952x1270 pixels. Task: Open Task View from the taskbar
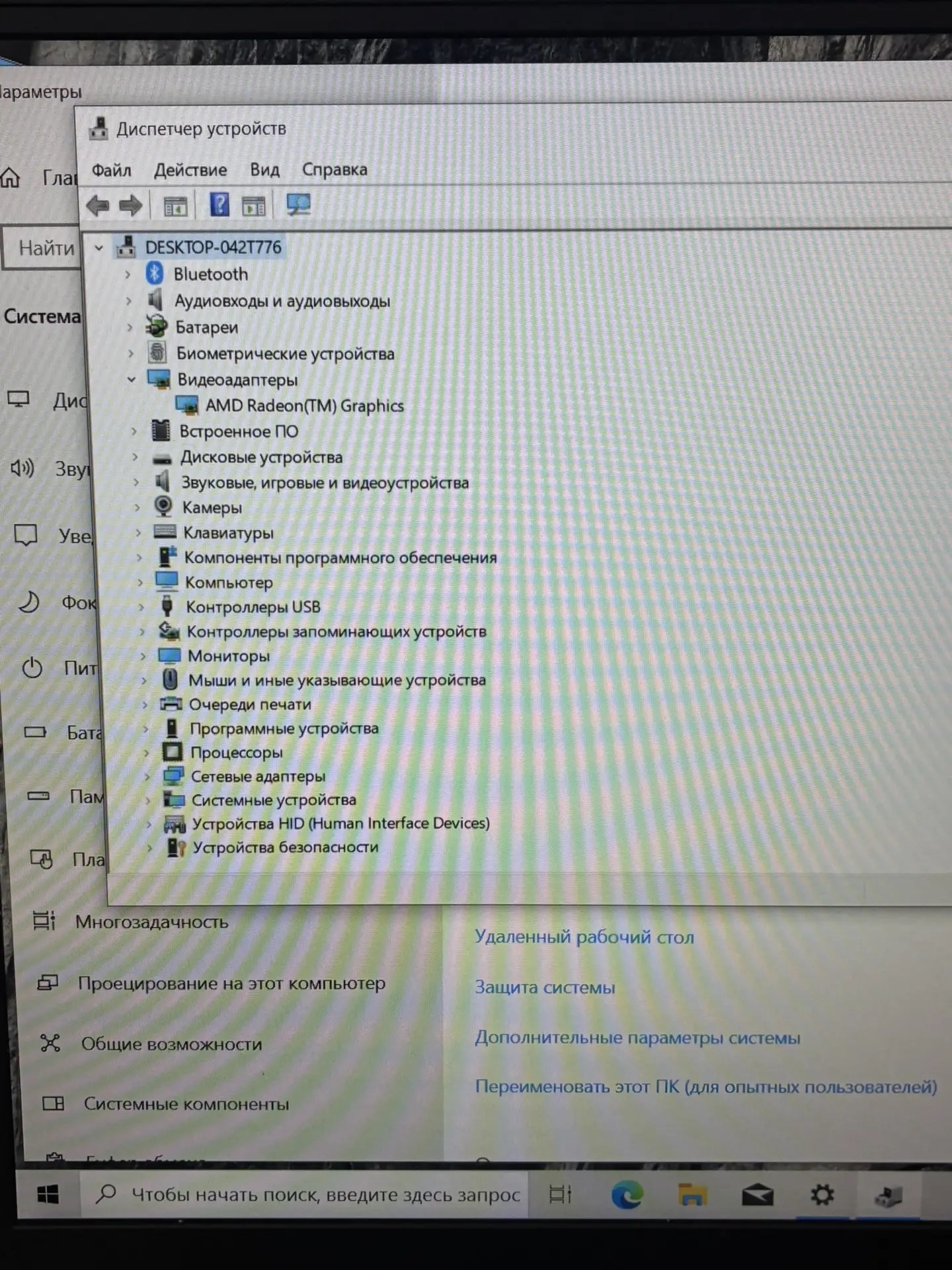[561, 1194]
